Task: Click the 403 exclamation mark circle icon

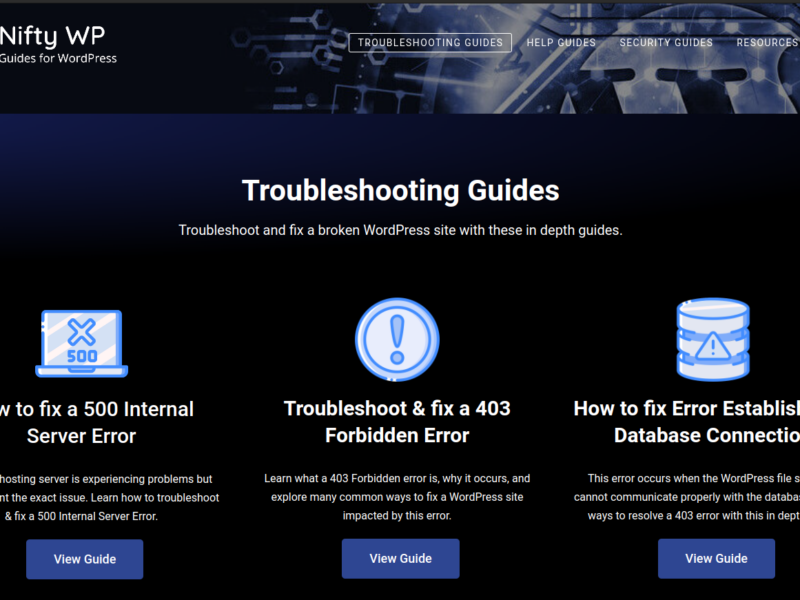Action: 397,340
